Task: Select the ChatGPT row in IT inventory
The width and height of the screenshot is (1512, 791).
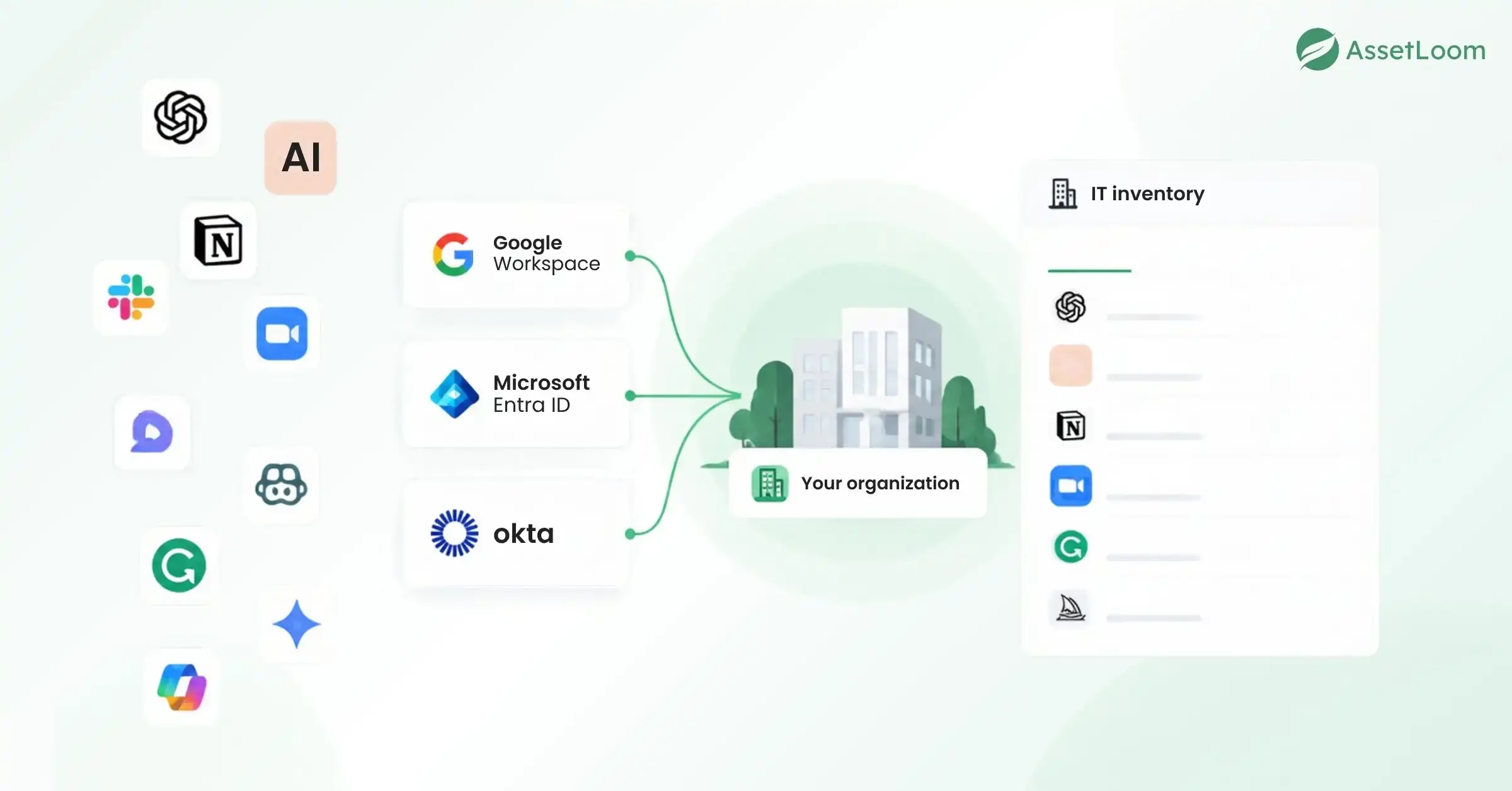Action: [1200, 308]
